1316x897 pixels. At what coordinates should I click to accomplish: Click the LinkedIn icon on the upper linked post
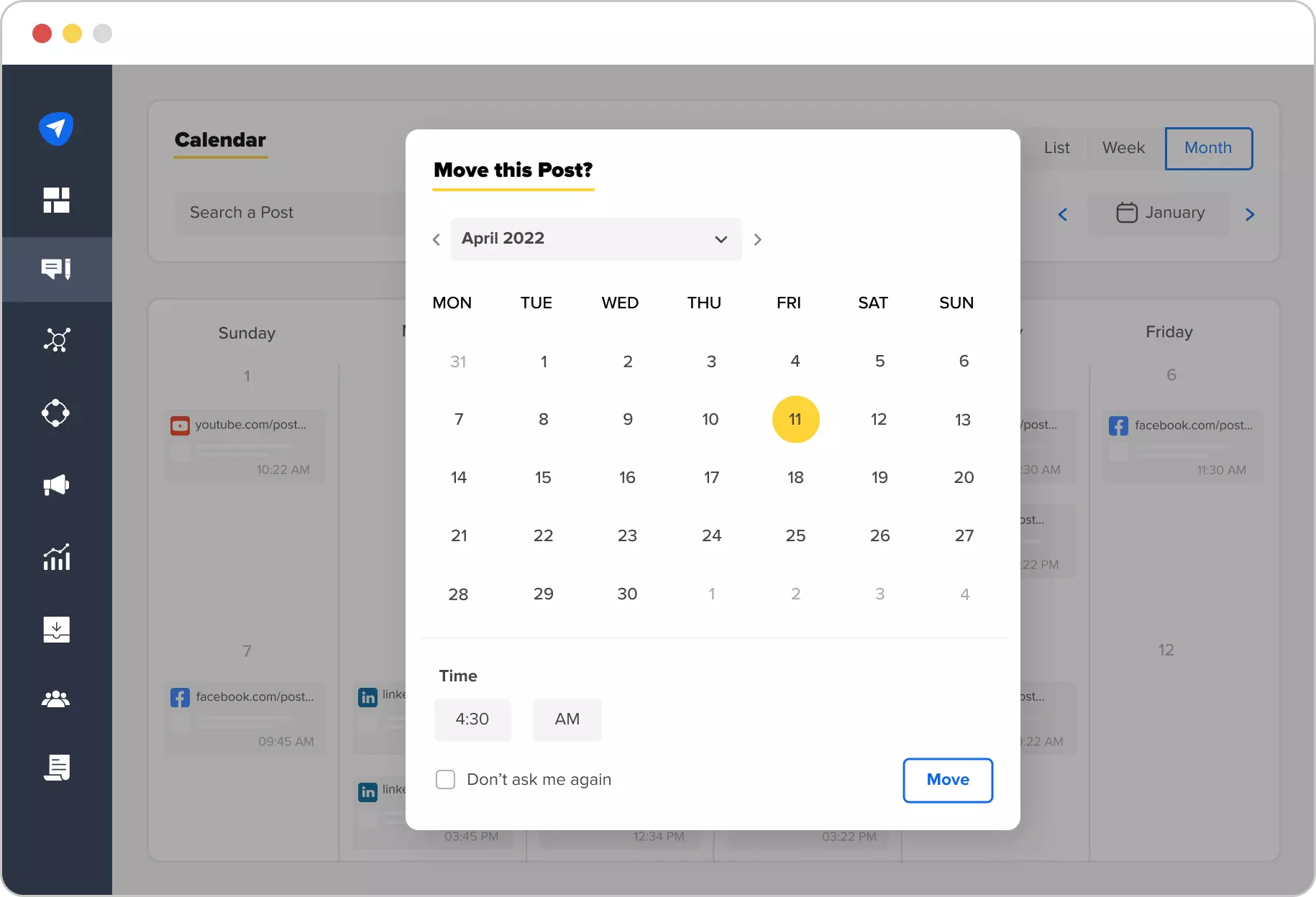[367, 697]
